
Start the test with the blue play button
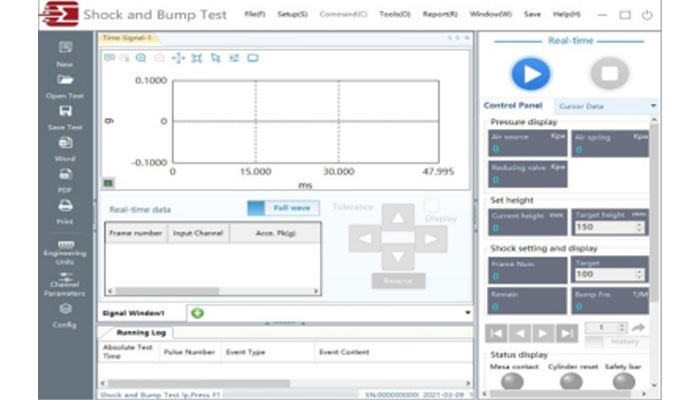coord(531,74)
